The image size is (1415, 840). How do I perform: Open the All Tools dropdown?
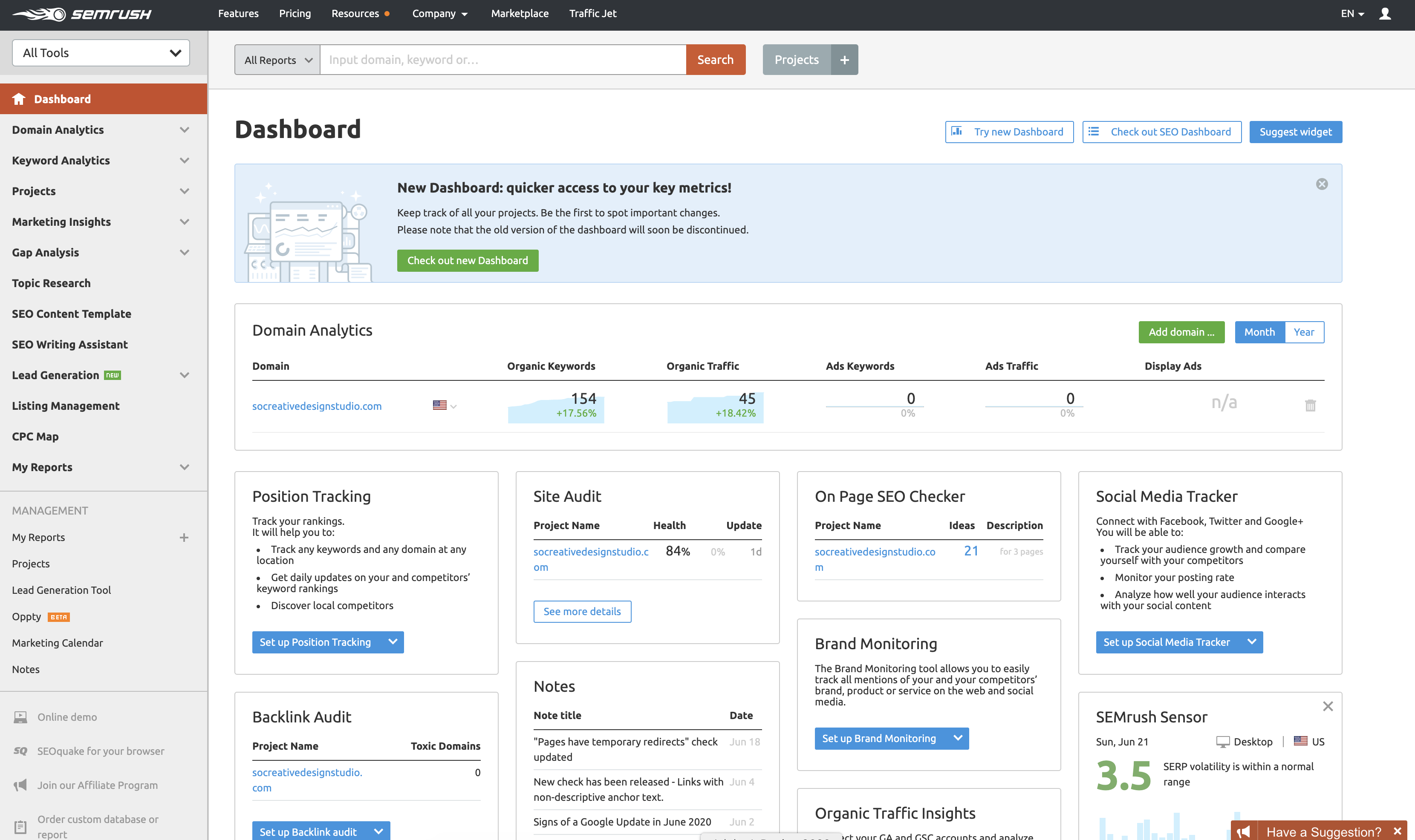click(101, 53)
